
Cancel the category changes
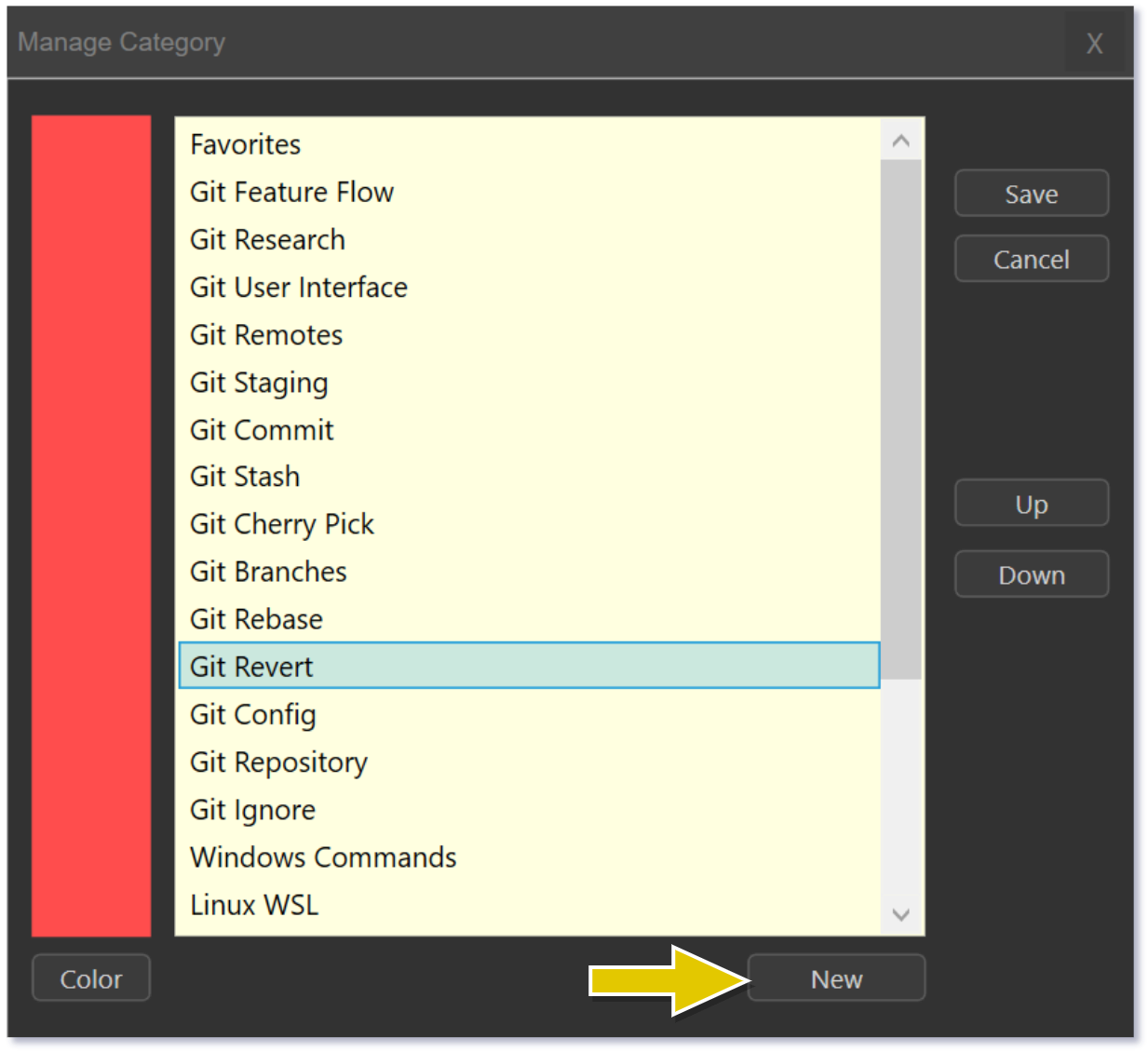click(x=1031, y=259)
